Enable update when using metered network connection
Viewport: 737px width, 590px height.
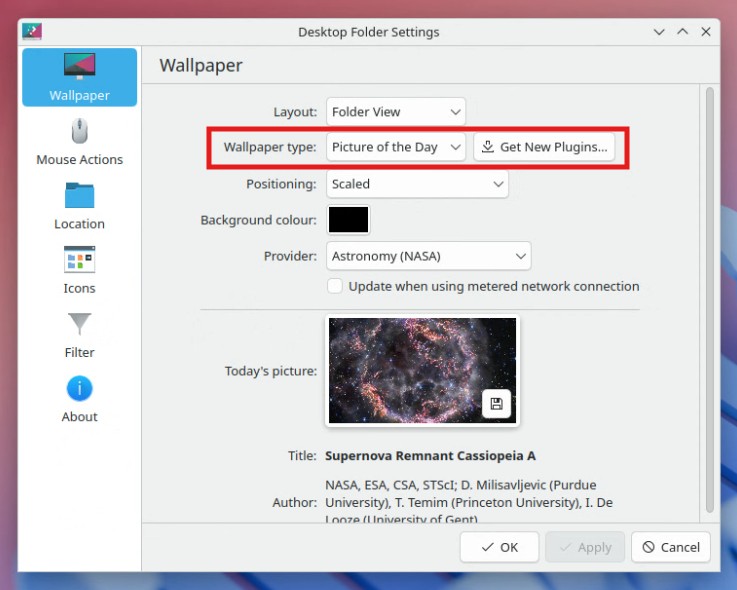[335, 286]
